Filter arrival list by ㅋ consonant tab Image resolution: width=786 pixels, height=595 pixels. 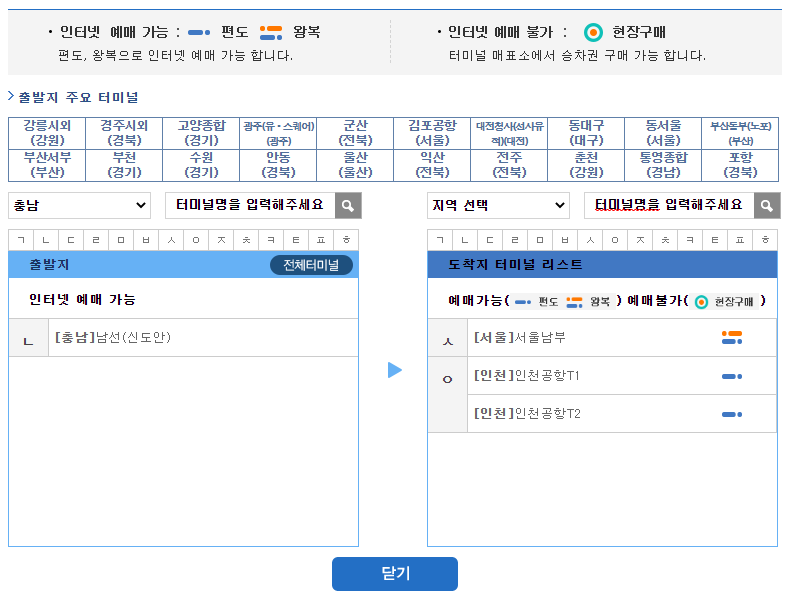pos(690,240)
